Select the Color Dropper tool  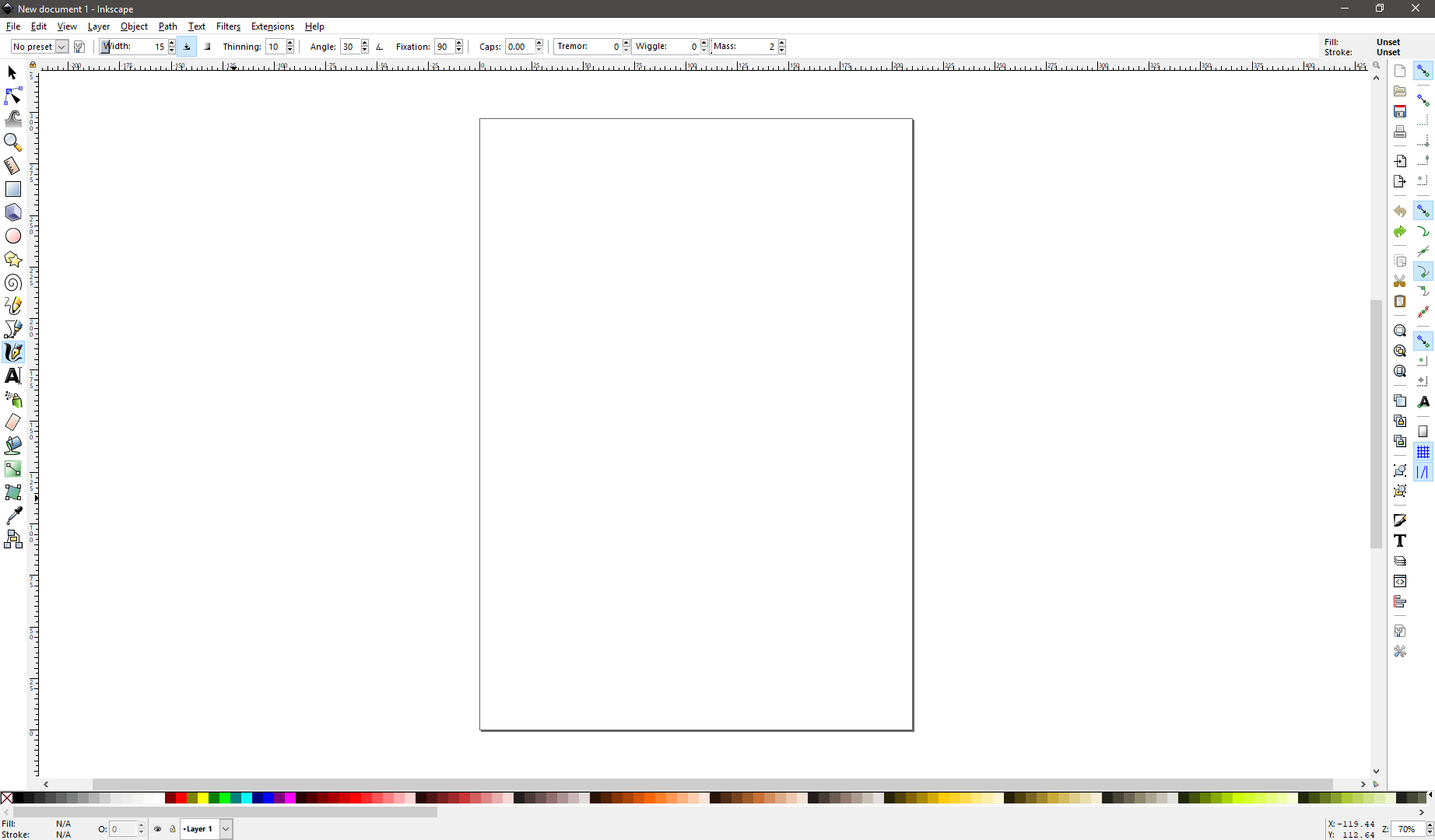[x=13, y=516]
